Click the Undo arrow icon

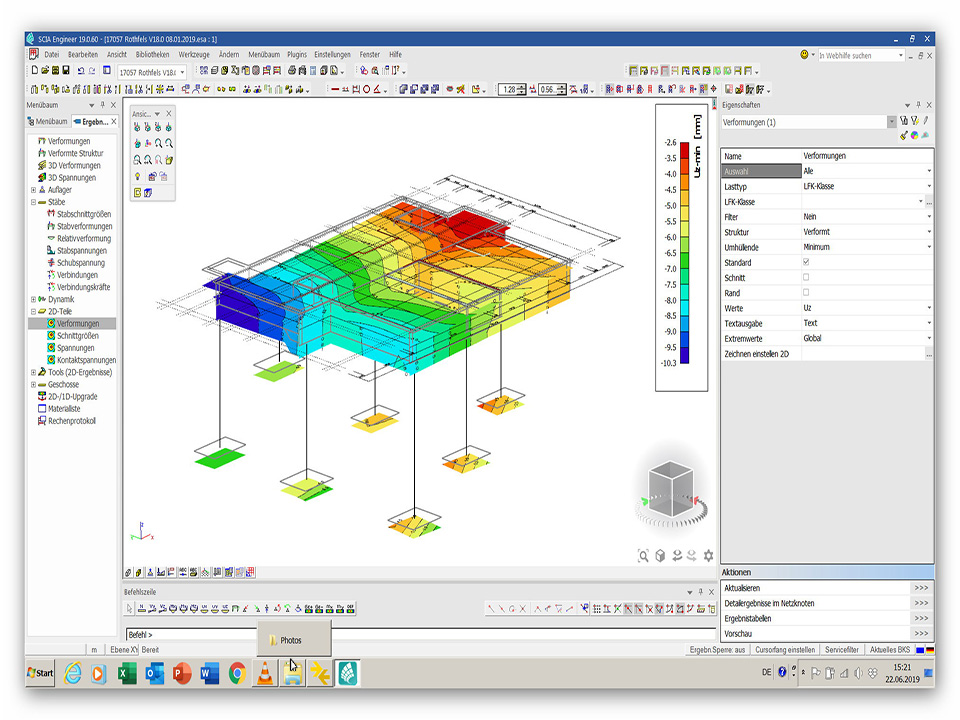(80, 71)
